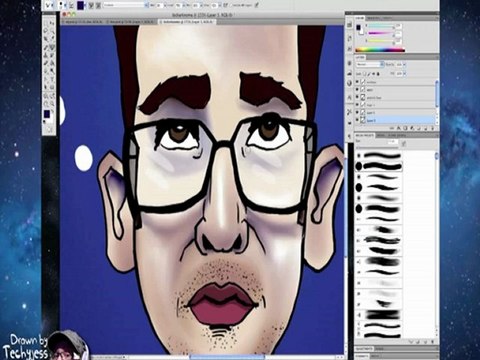The width and height of the screenshot is (480, 360).
Task: Select the Crop tool
Action: point(45,38)
